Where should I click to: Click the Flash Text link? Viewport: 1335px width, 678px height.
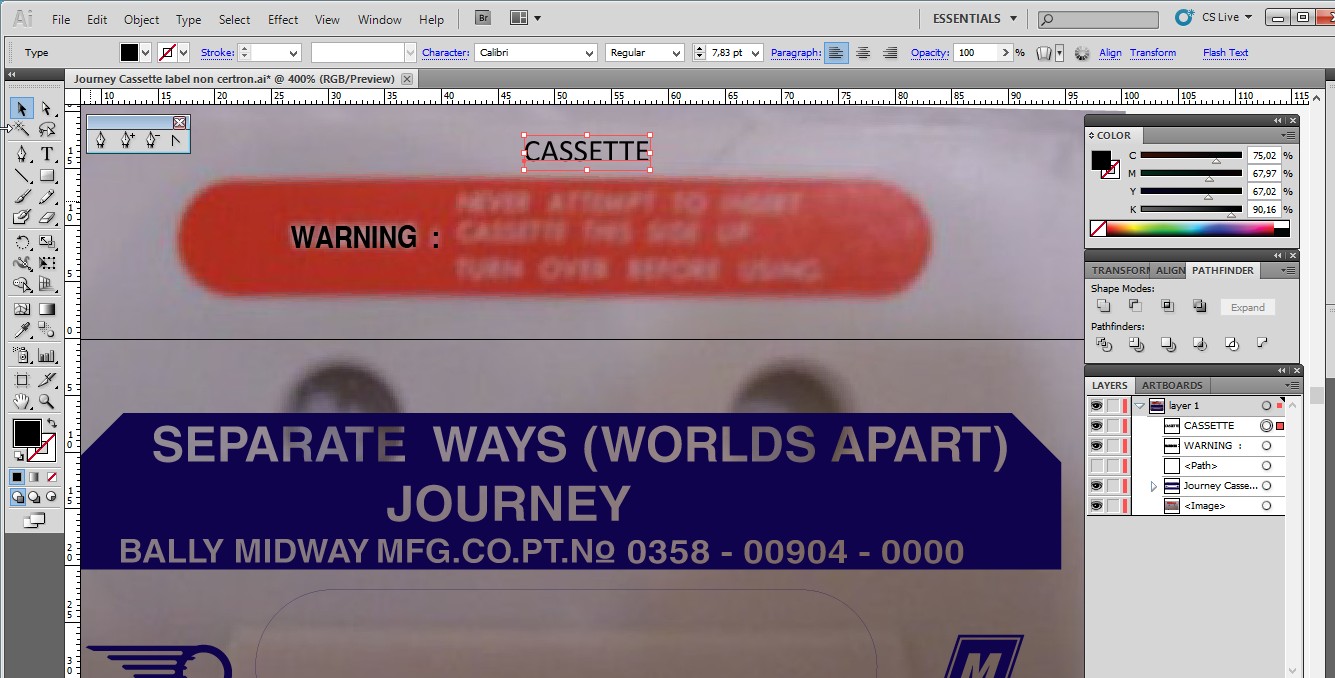pyautogui.click(x=1225, y=53)
